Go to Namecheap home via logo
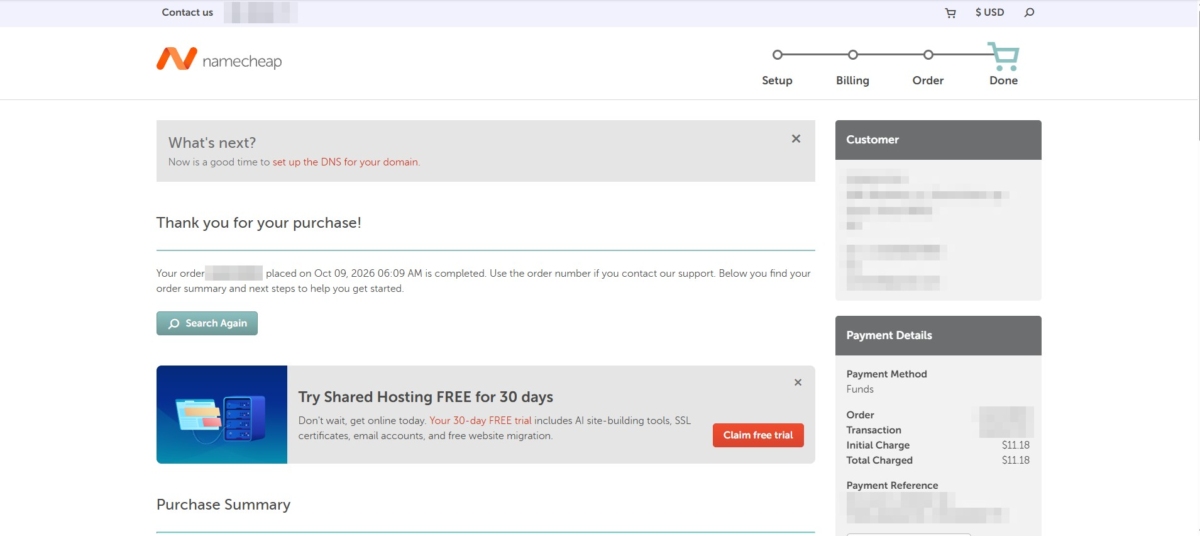Image resolution: width=1200 pixels, height=536 pixels. point(219,60)
